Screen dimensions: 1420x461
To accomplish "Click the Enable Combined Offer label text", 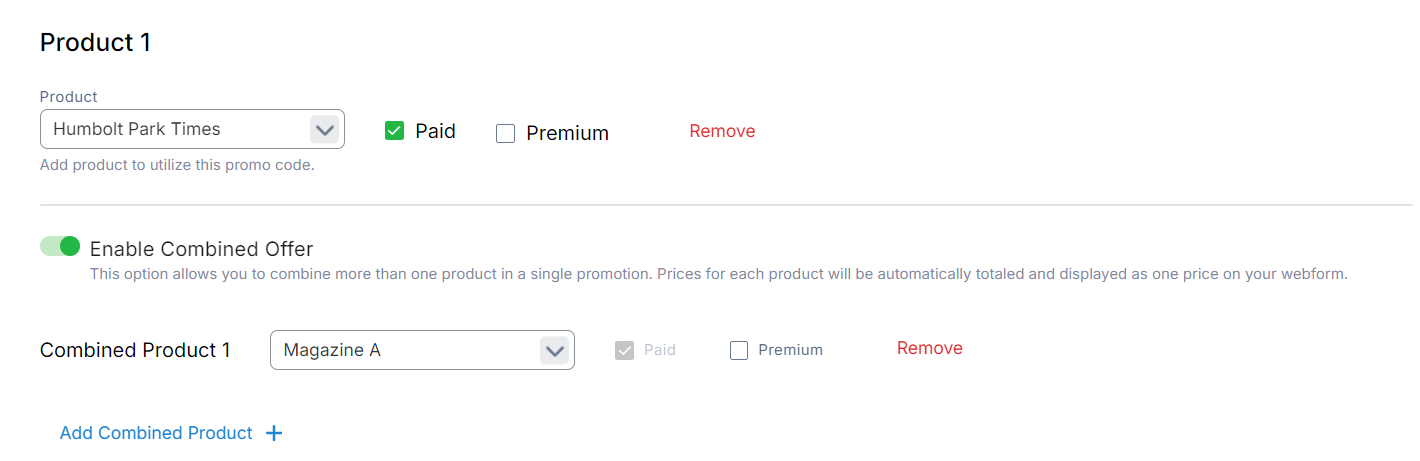I will click(201, 249).
